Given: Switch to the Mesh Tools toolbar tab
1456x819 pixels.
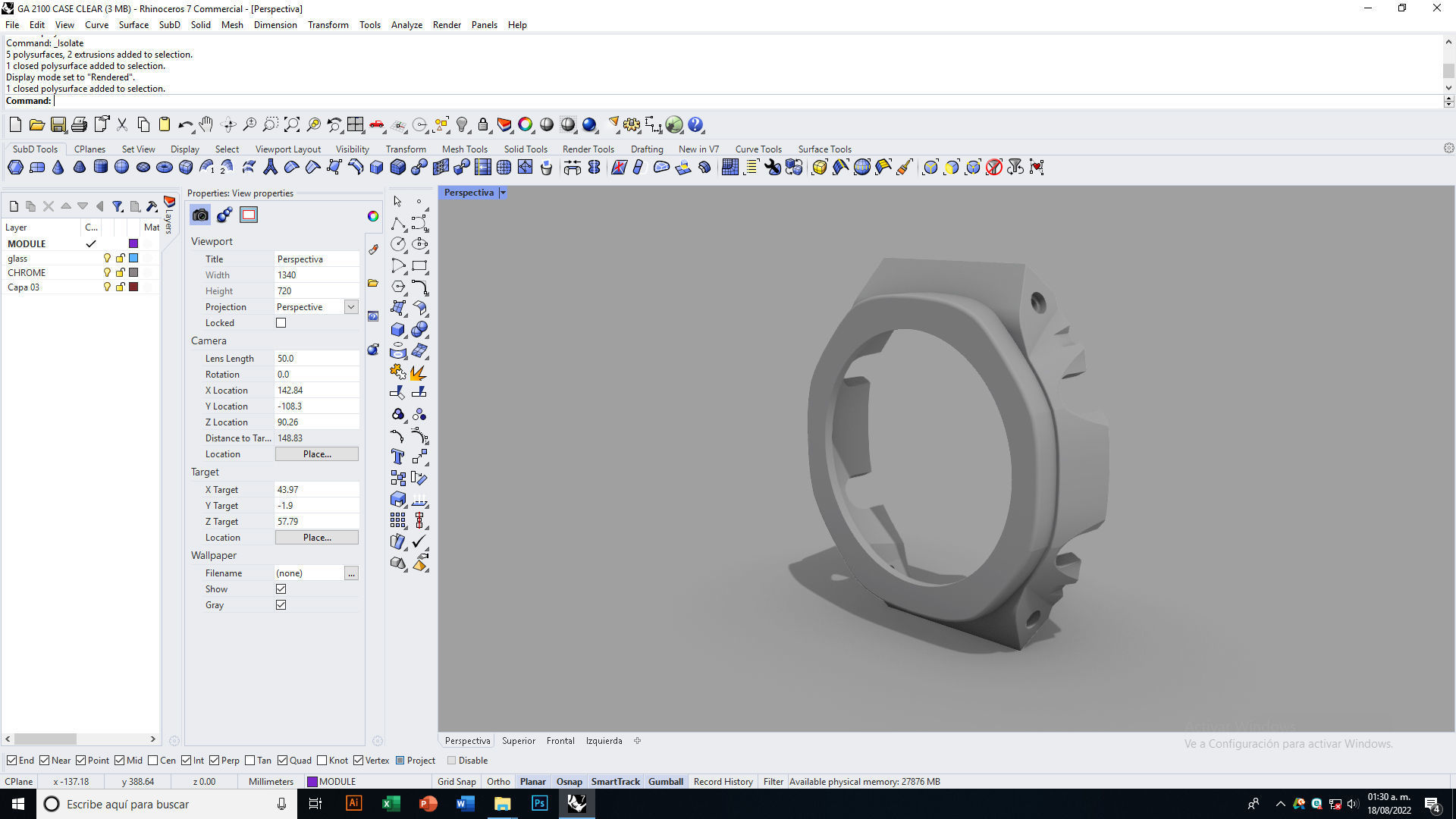Looking at the screenshot, I should [x=464, y=149].
